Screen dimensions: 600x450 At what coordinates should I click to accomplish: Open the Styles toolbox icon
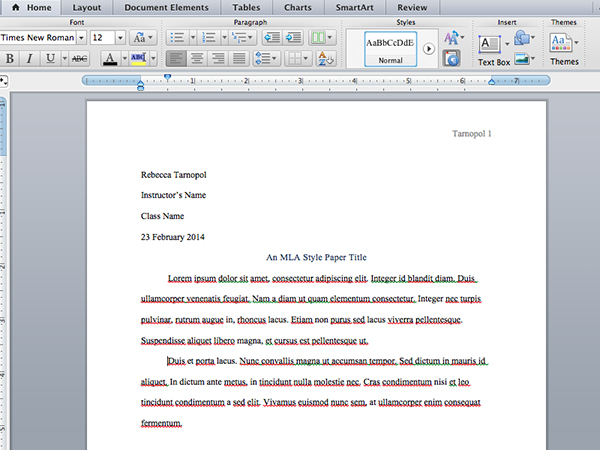[452, 59]
